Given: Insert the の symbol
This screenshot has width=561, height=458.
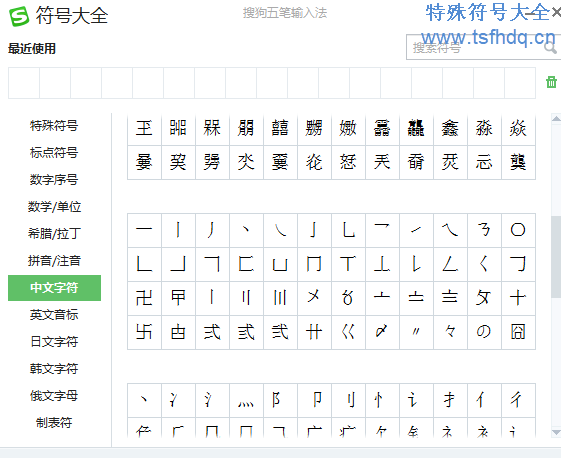Looking at the screenshot, I should (484, 332).
